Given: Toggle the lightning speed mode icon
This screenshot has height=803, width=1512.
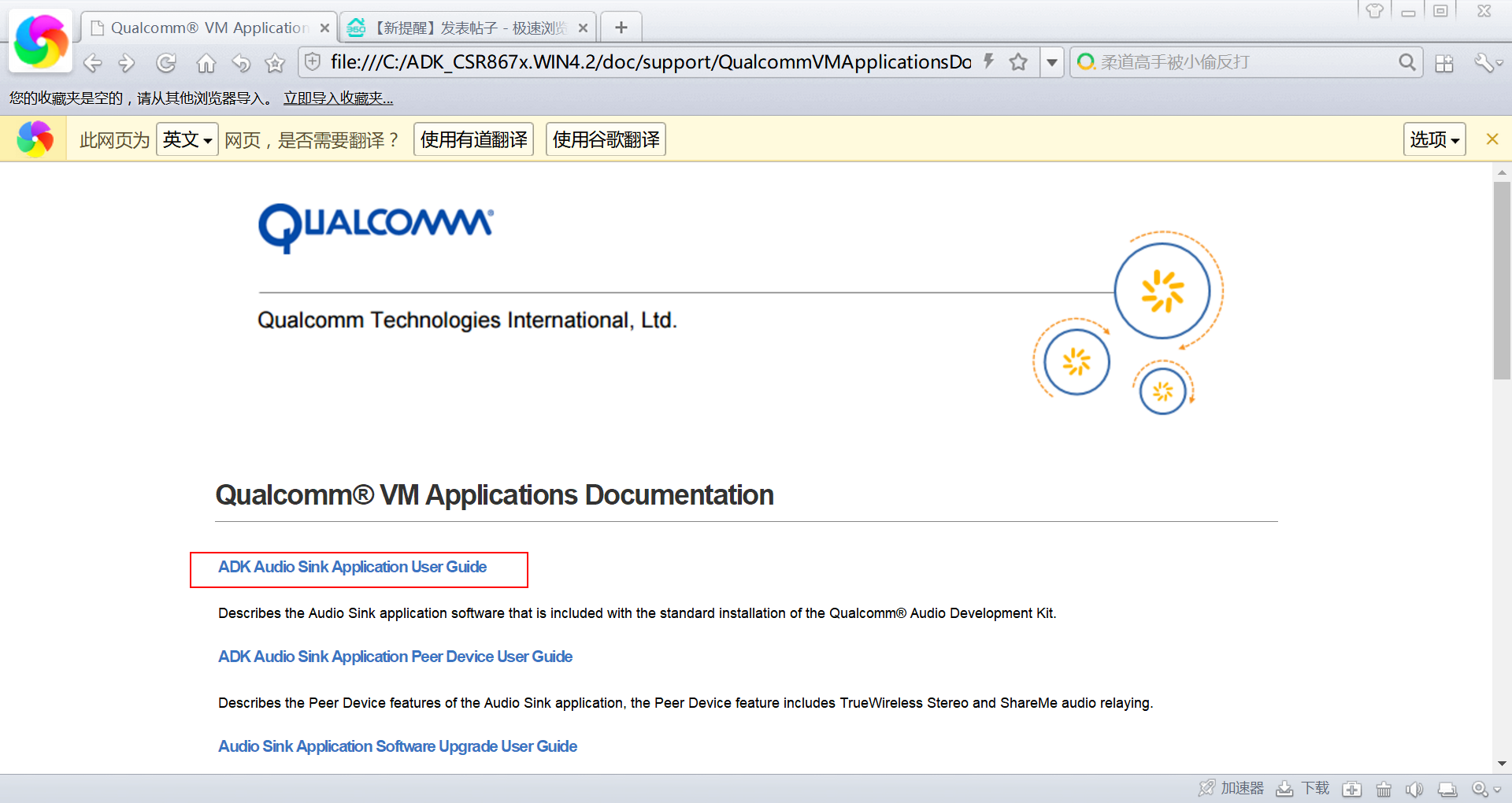Looking at the screenshot, I should point(989,62).
